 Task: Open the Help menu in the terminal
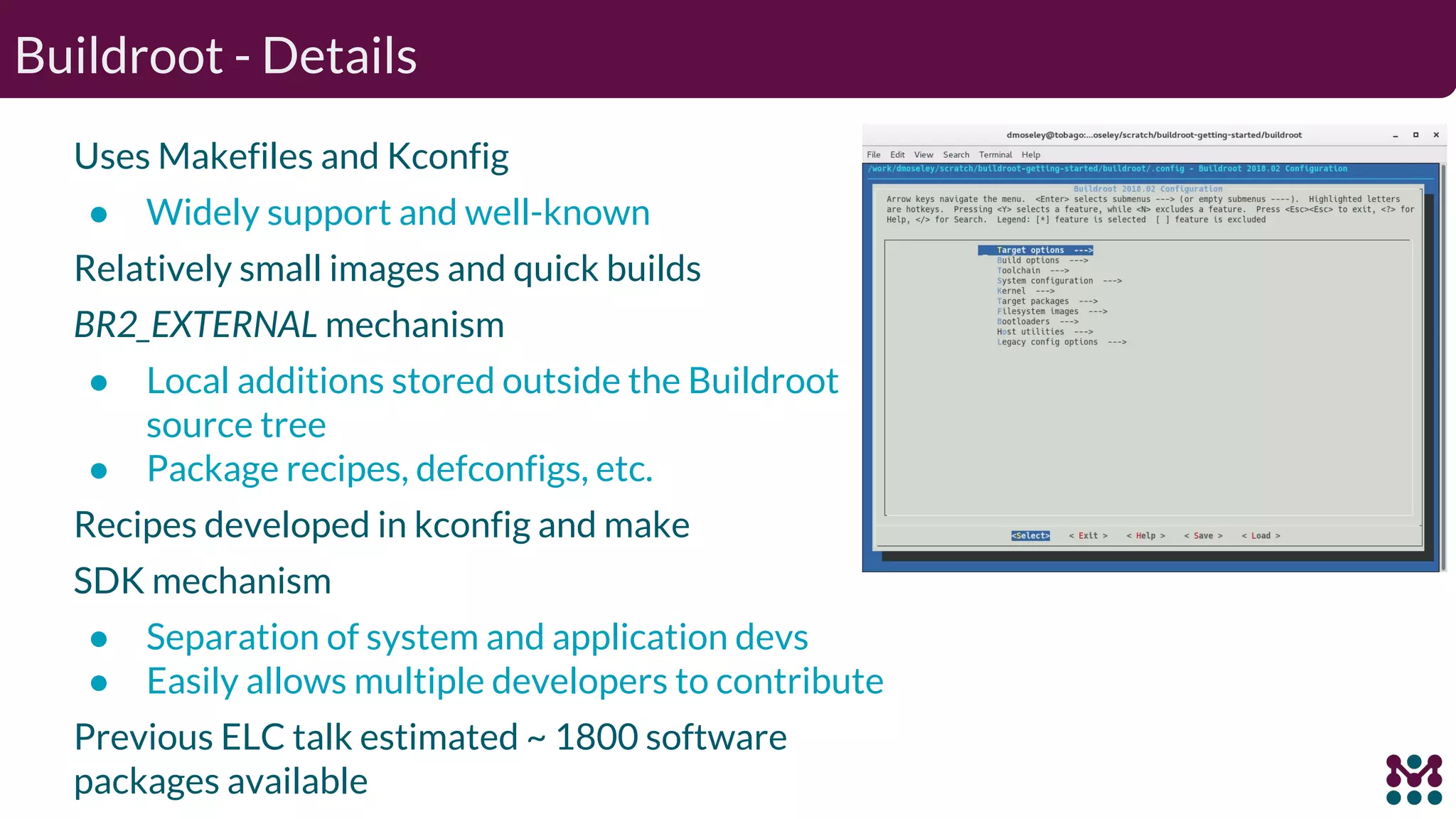pyautogui.click(x=1031, y=154)
